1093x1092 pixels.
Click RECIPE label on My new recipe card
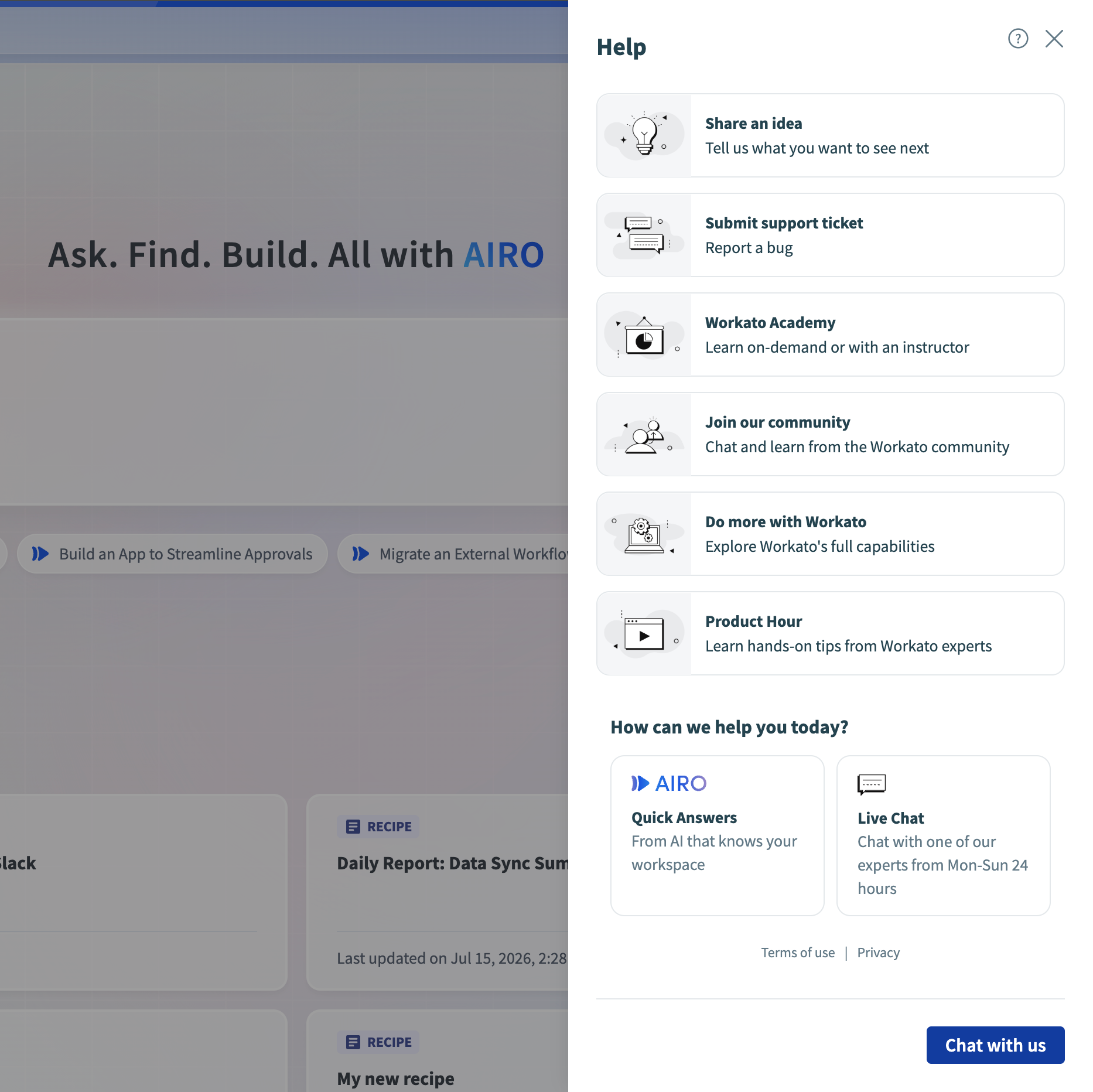[389, 1042]
